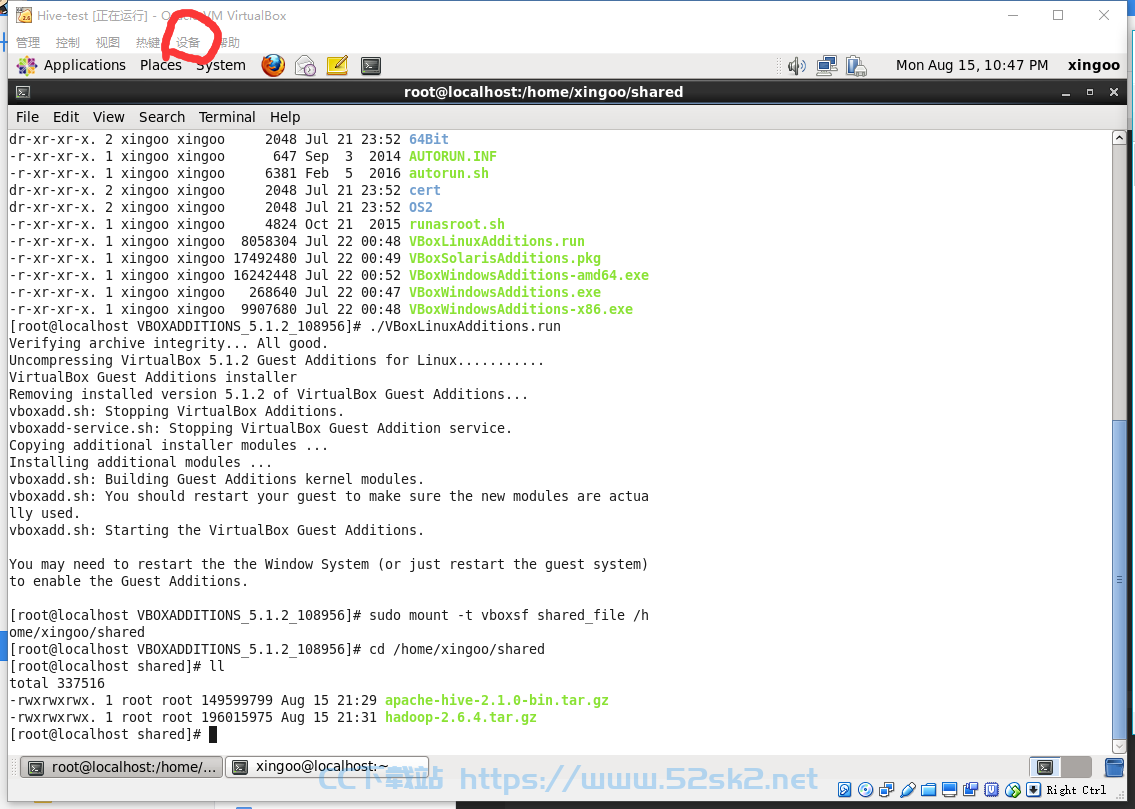Click the keyboard capture arrow icon
The width and height of the screenshot is (1135, 809).
(1034, 789)
